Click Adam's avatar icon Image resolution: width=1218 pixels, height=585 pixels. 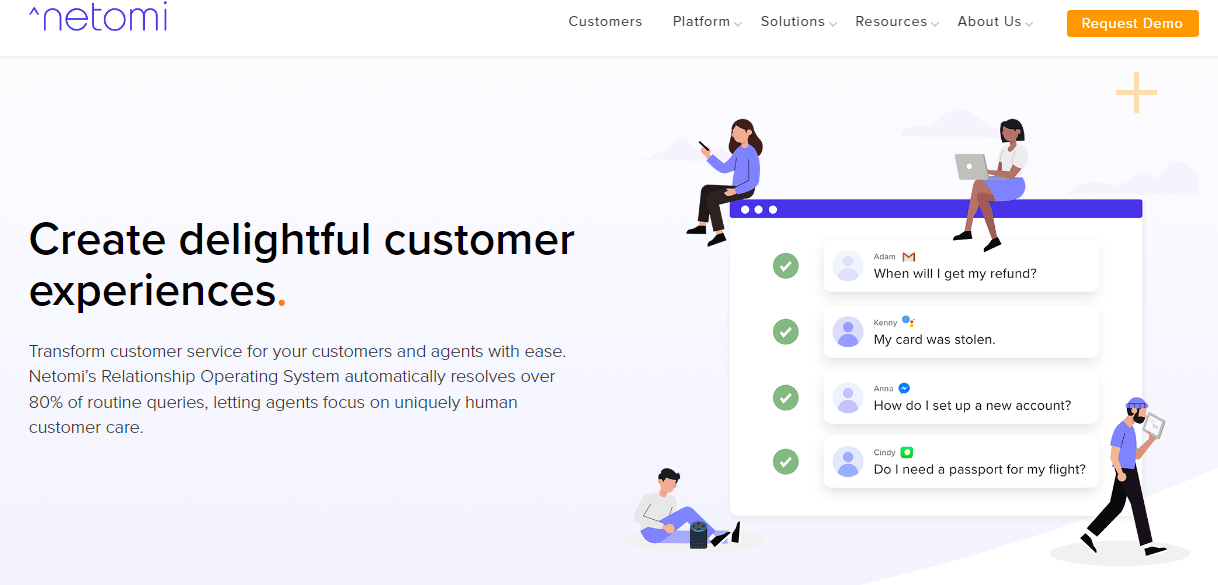[848, 266]
